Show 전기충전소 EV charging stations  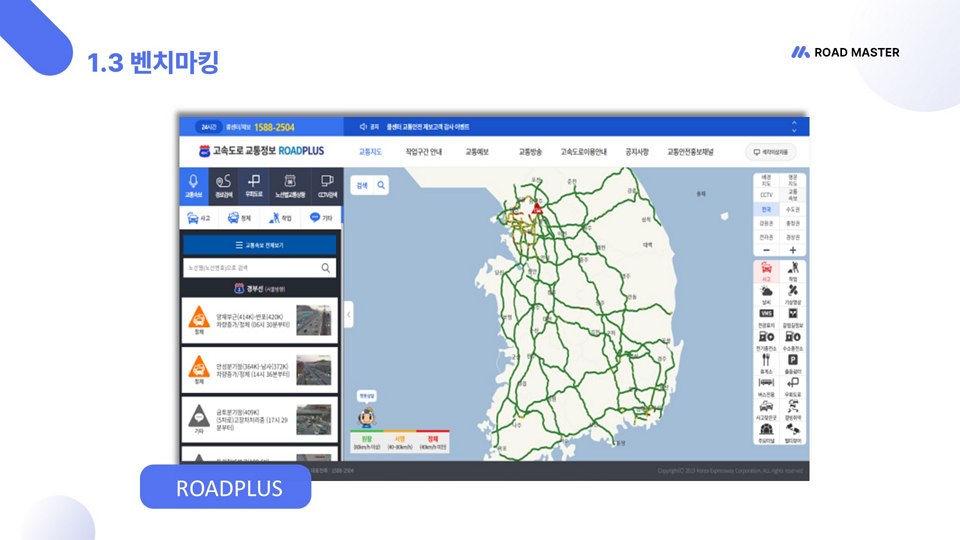[766, 340]
